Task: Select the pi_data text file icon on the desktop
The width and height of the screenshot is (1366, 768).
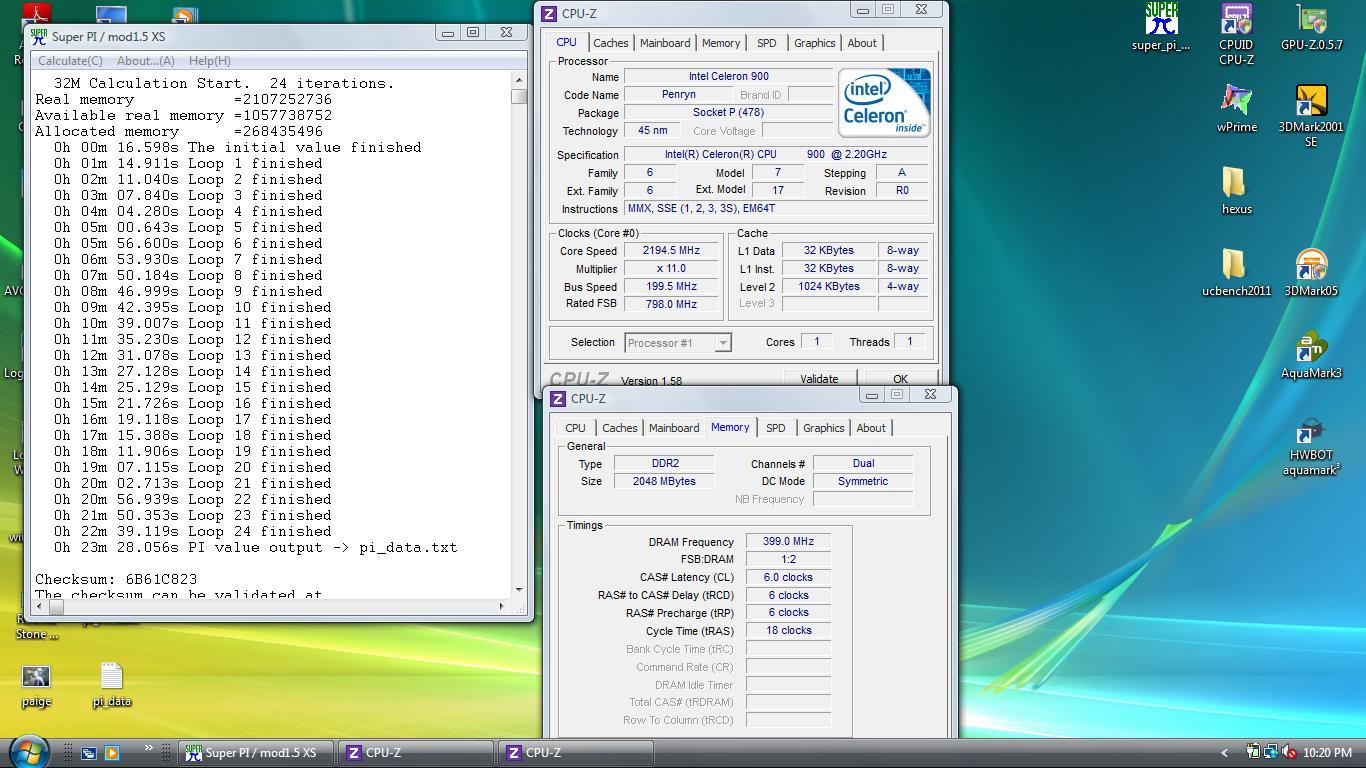Action: point(111,677)
